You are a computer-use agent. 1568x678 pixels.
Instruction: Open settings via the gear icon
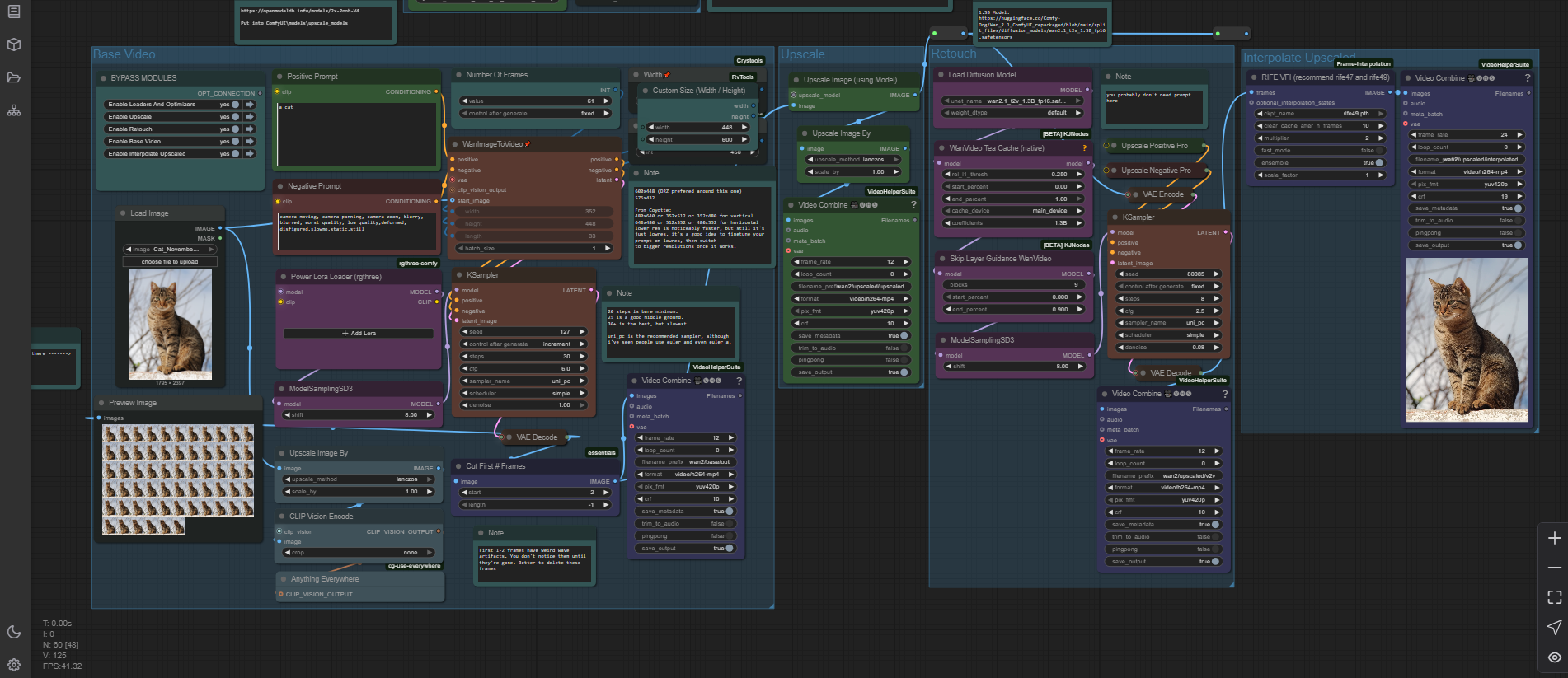(x=14, y=664)
